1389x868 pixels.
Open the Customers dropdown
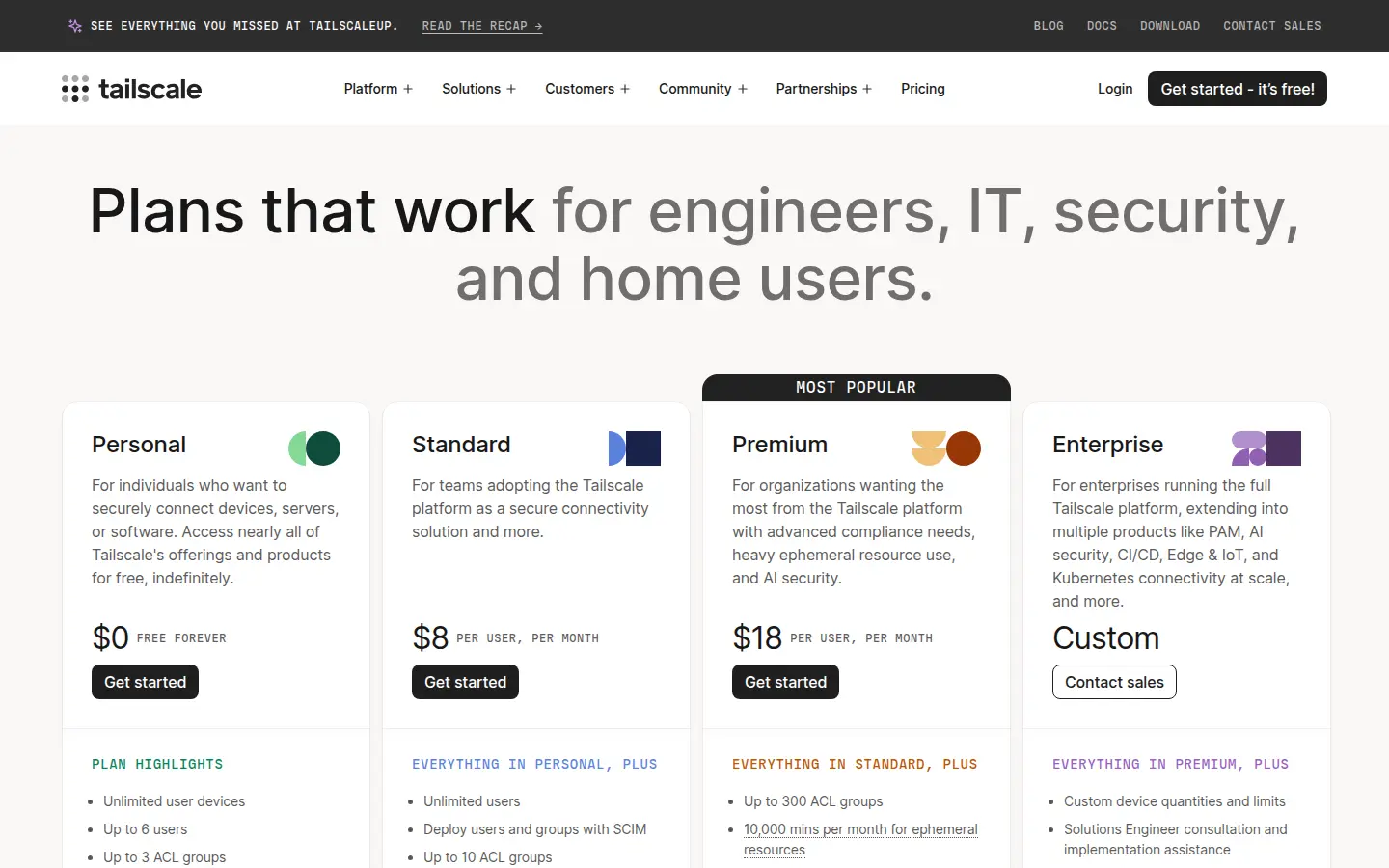[587, 89]
